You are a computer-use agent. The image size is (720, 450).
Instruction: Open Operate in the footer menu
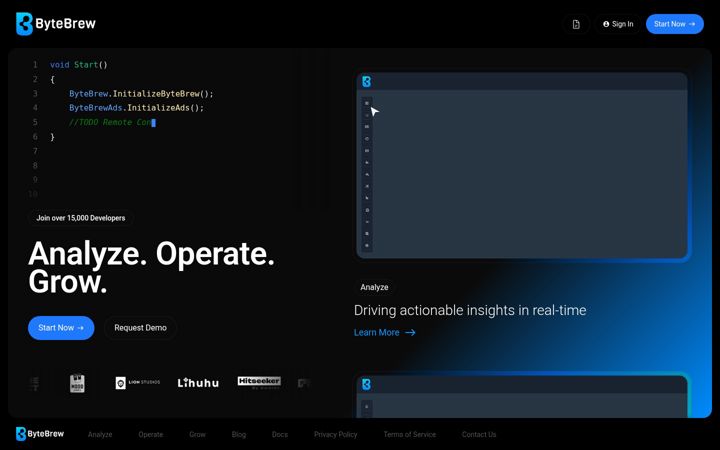(x=151, y=434)
